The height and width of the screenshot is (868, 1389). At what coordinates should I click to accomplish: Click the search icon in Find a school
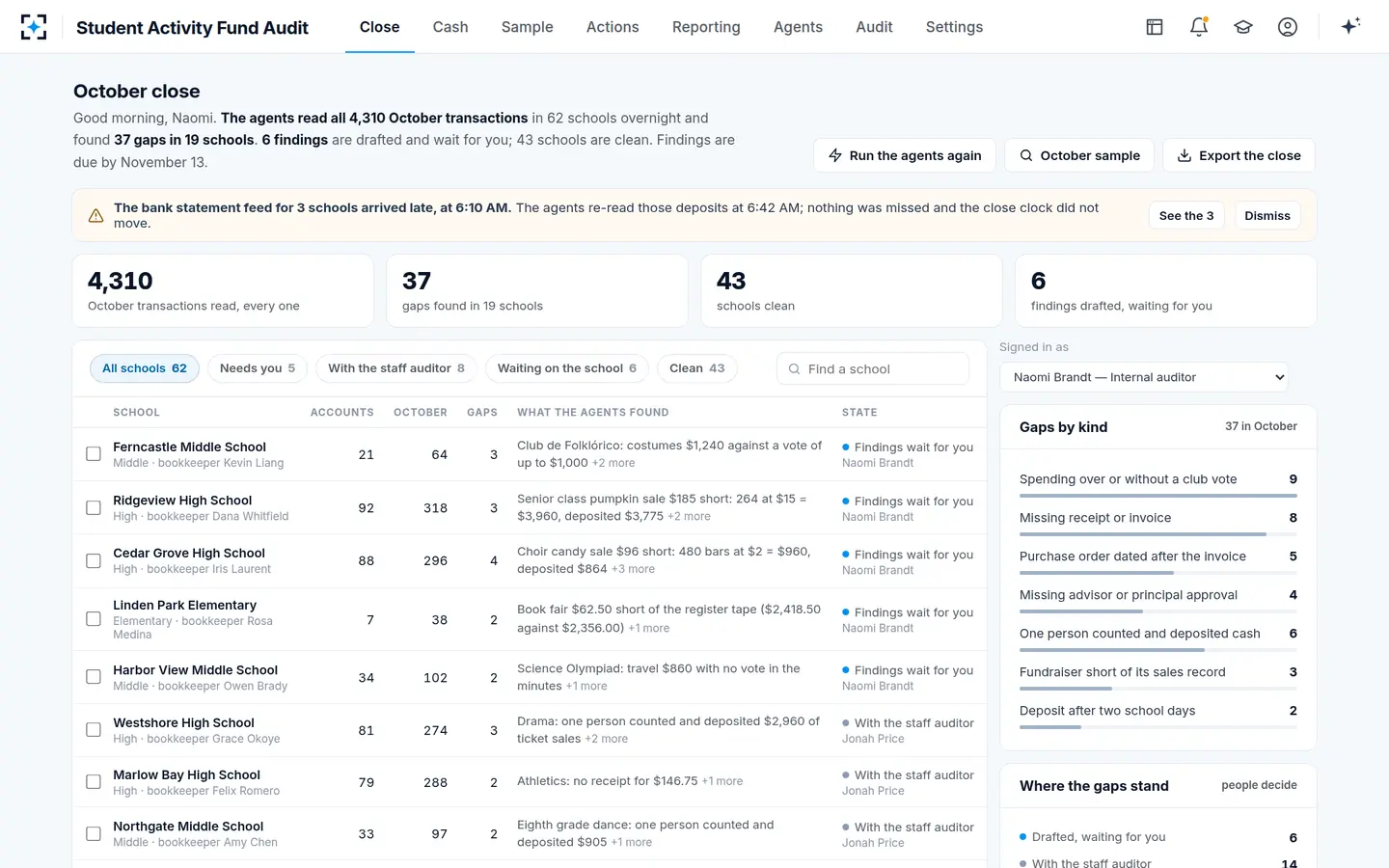point(795,369)
